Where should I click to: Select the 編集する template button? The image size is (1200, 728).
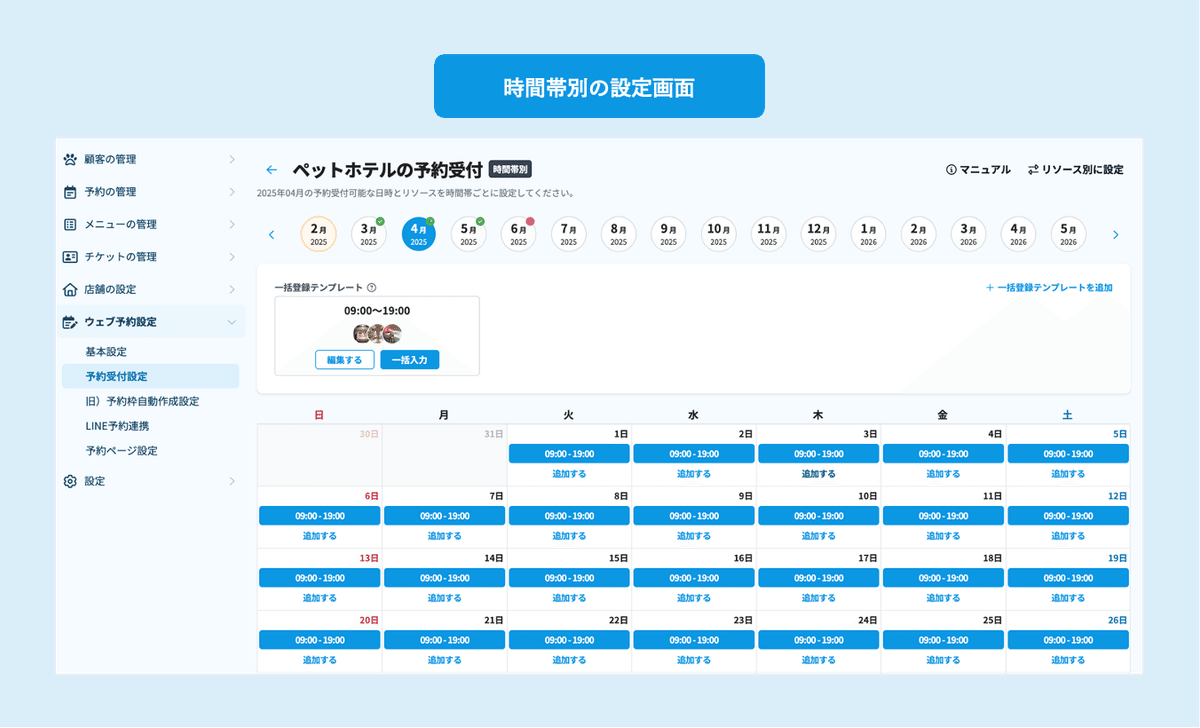click(344, 359)
